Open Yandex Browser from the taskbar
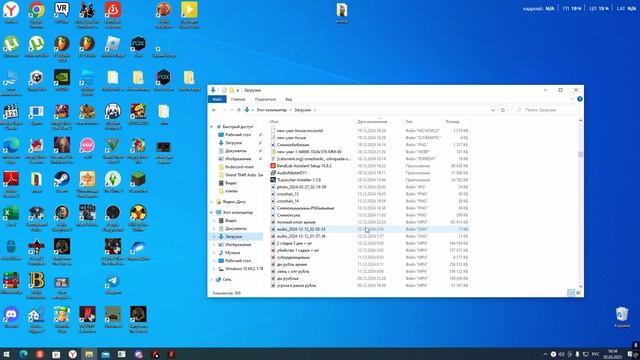The width and height of the screenshot is (640, 360). 72,354
